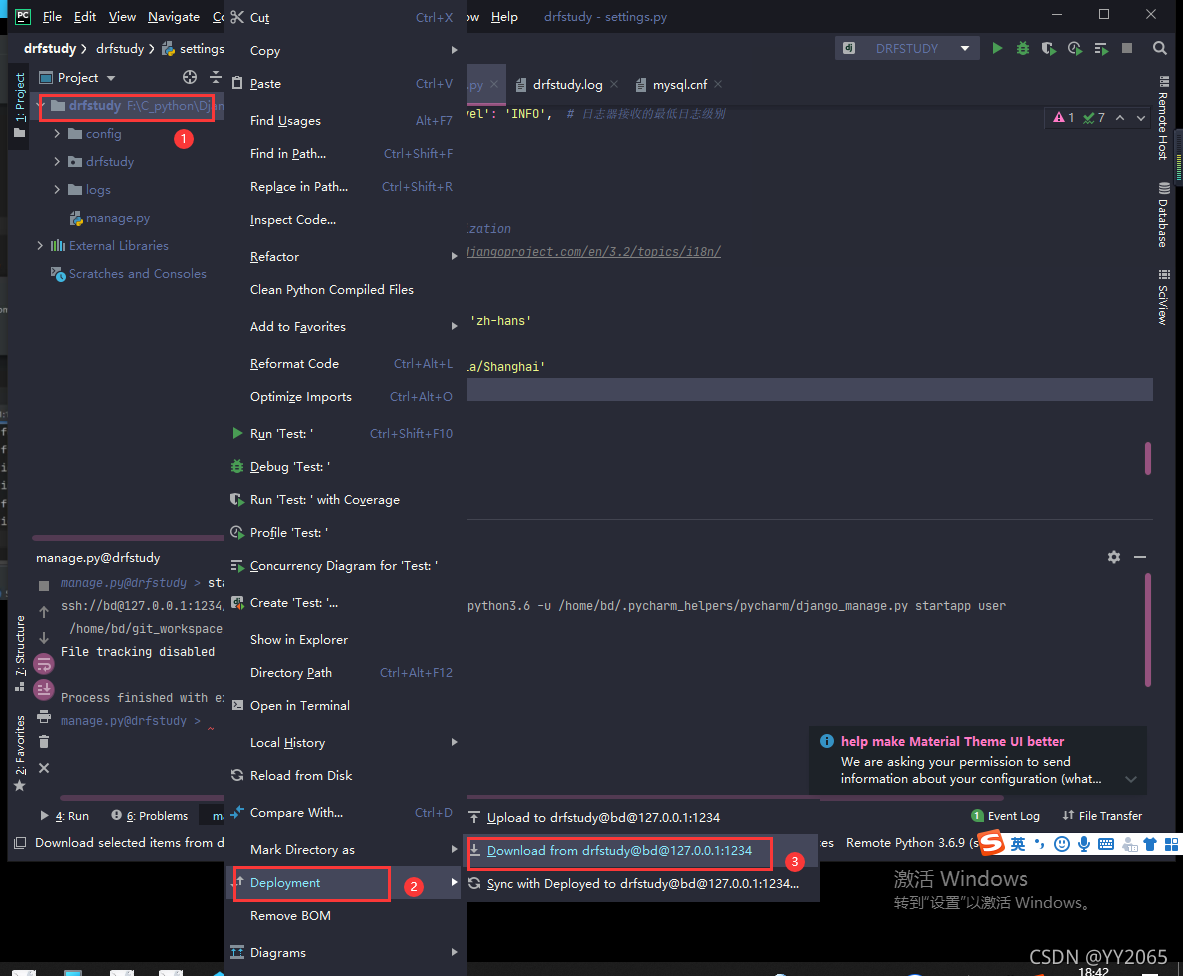Select Sync with Deployed option
This screenshot has height=976, width=1183.
[643, 884]
